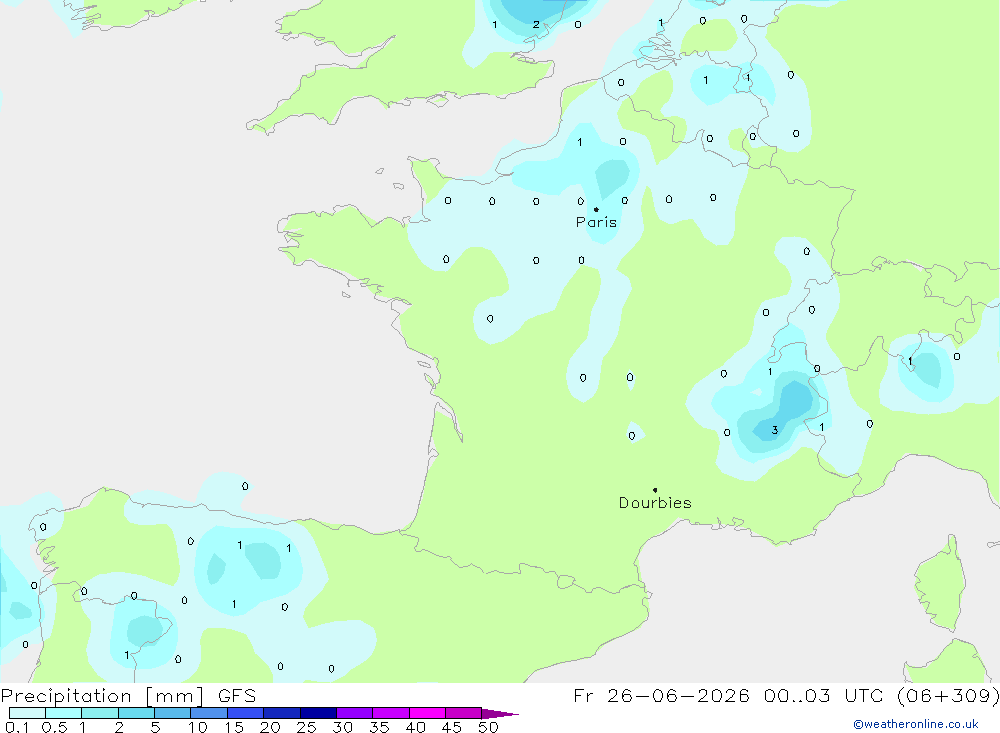Select the 1–2 mm legend color swatch

[x=100, y=713]
